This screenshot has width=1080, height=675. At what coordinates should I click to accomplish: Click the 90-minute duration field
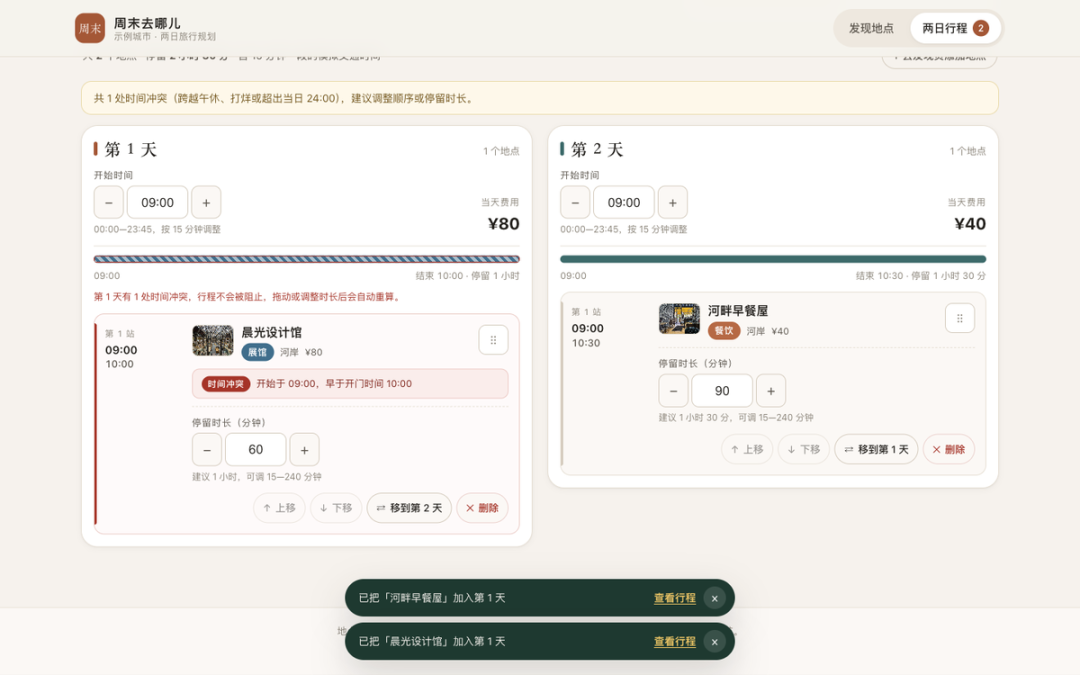click(722, 391)
